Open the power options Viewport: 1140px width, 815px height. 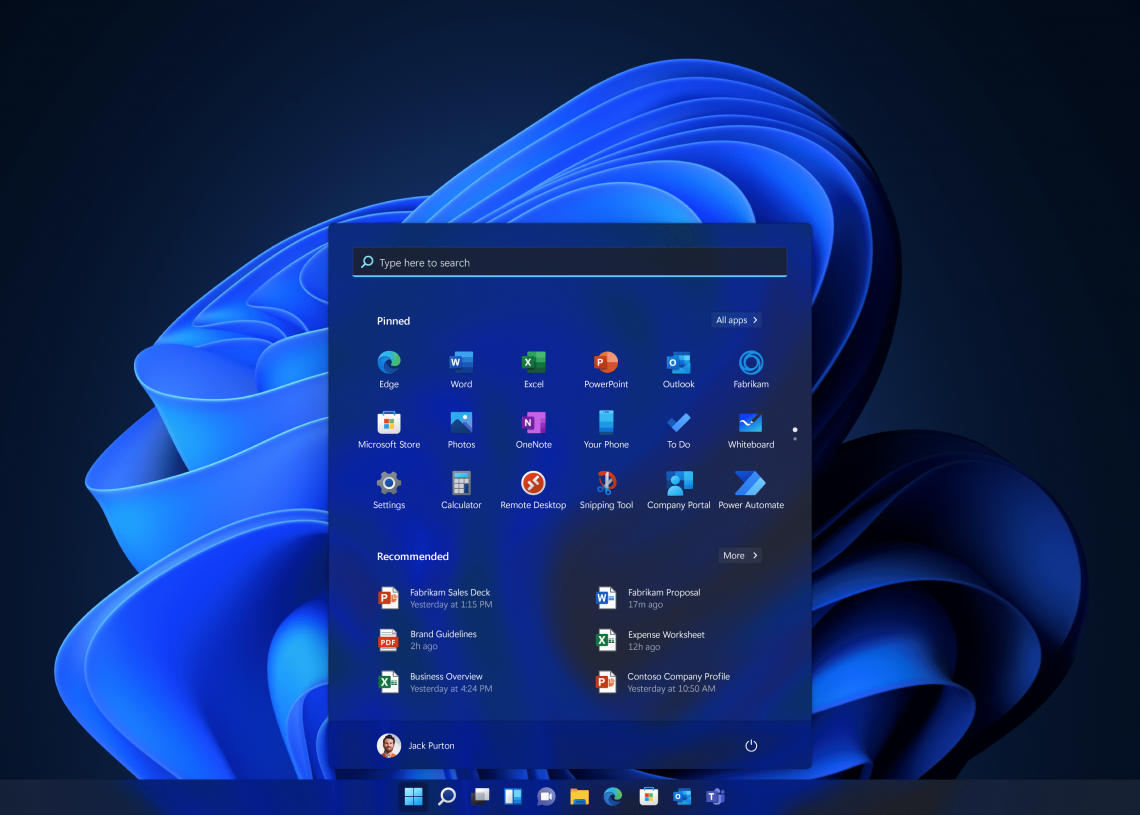click(751, 745)
